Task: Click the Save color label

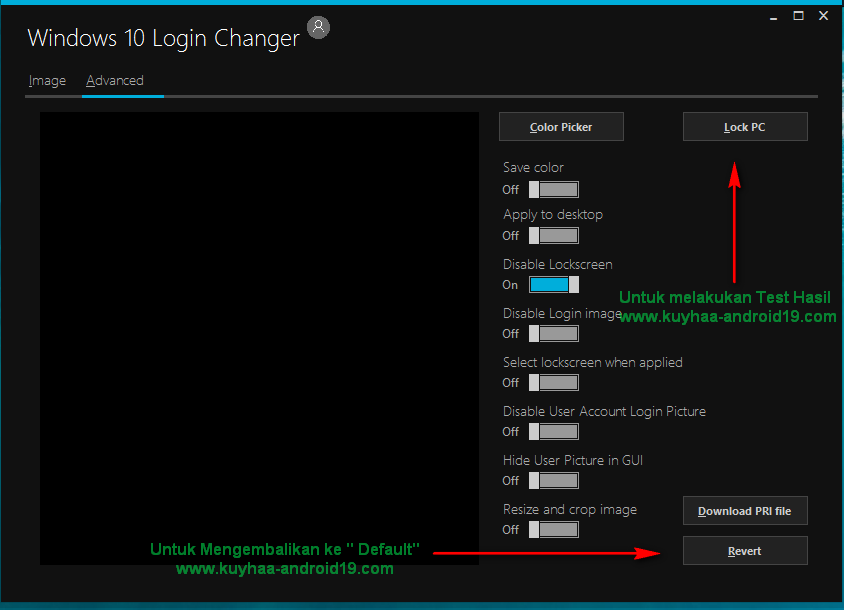Action: click(533, 167)
